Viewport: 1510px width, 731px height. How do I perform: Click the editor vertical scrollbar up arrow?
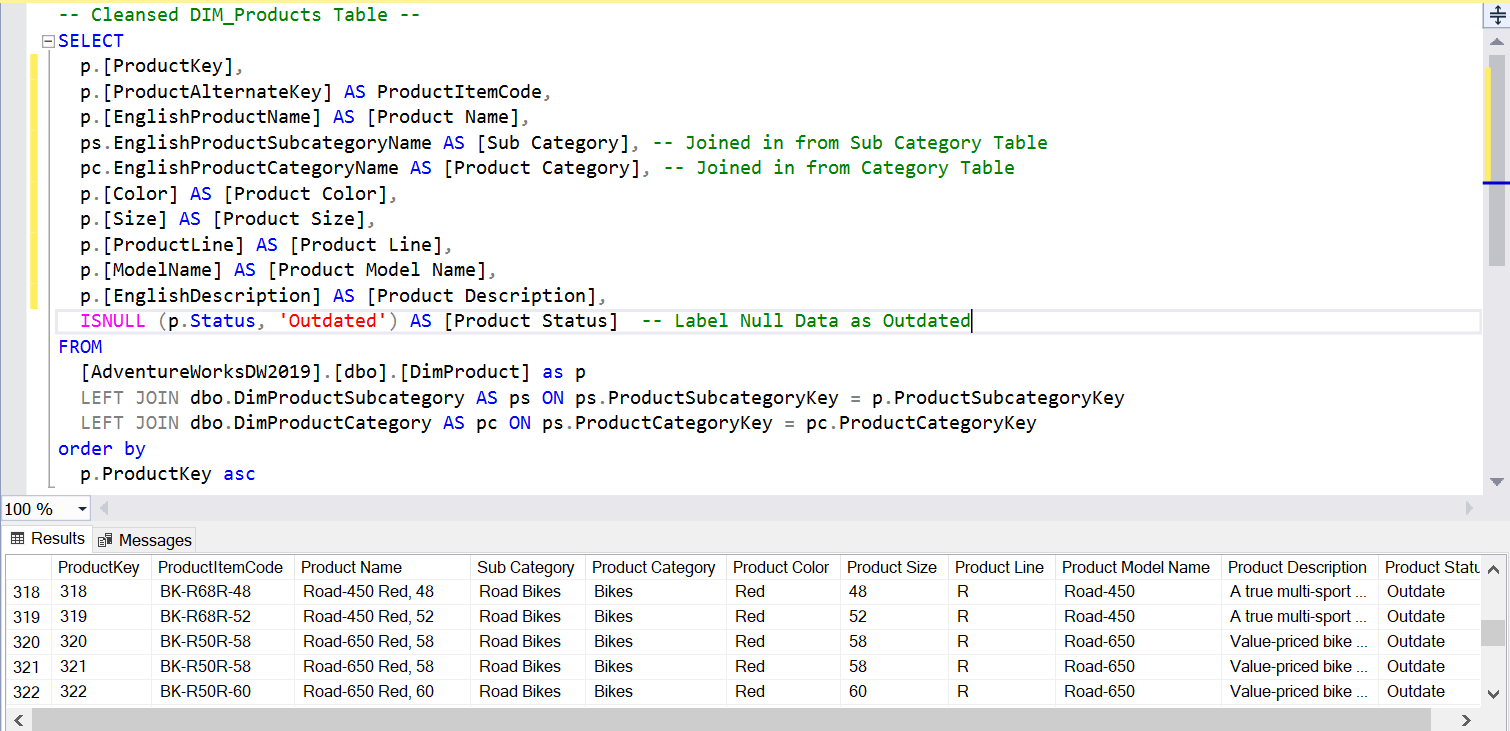point(1497,42)
